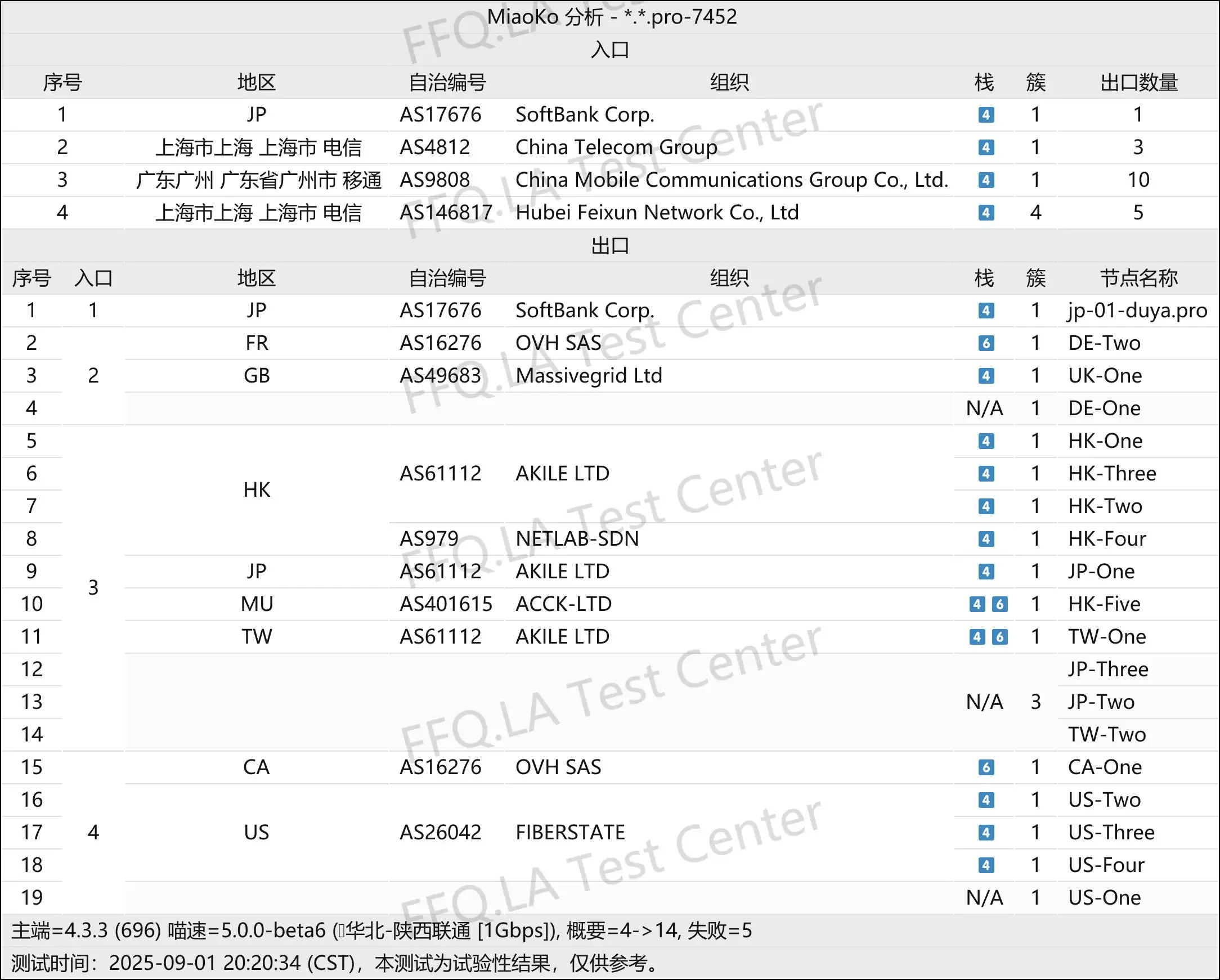Click node name HK-Three

pyautogui.click(x=1112, y=474)
